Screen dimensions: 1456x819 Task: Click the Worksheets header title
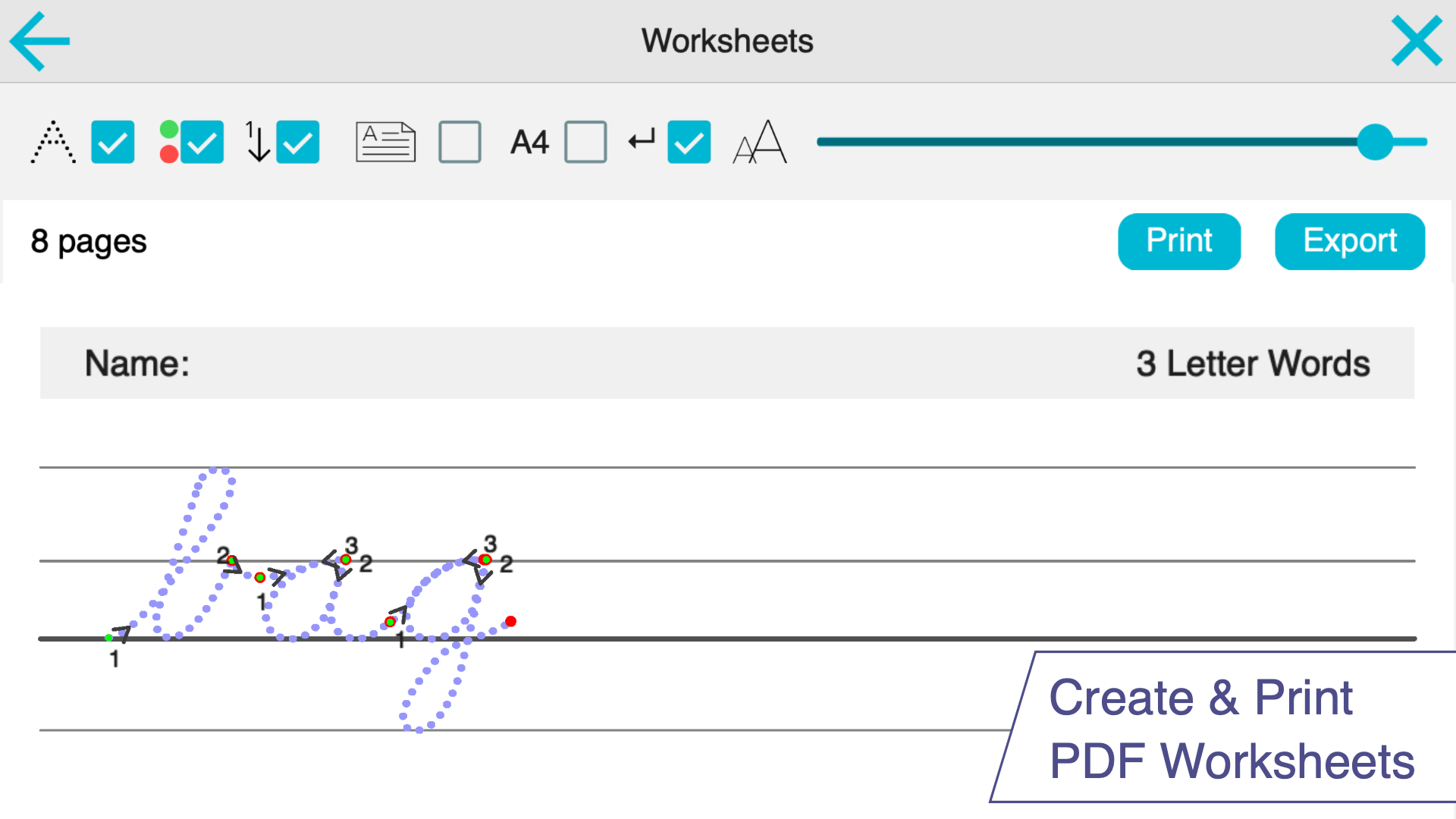[x=727, y=41]
